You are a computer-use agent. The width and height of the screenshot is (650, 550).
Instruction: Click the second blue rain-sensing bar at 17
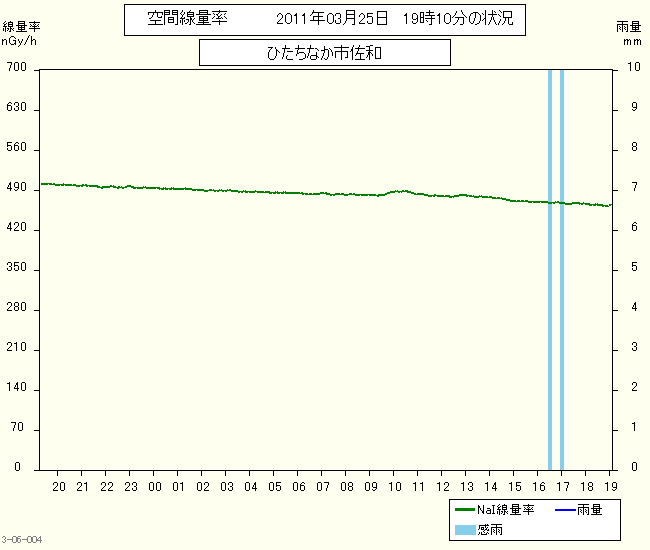(562, 270)
